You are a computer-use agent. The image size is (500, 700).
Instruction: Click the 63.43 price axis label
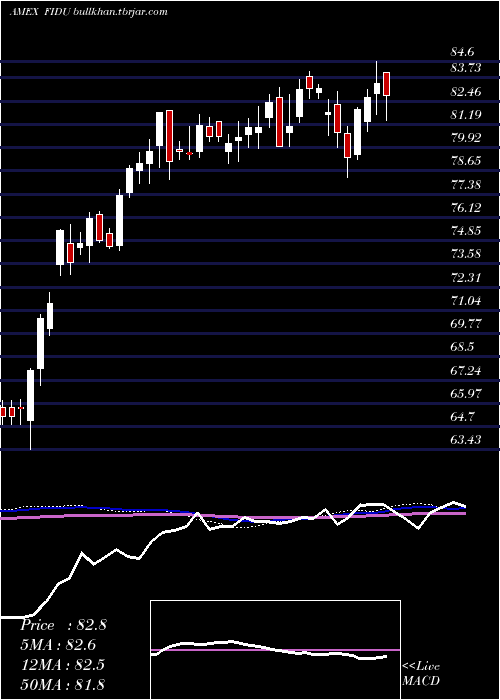coord(466,440)
